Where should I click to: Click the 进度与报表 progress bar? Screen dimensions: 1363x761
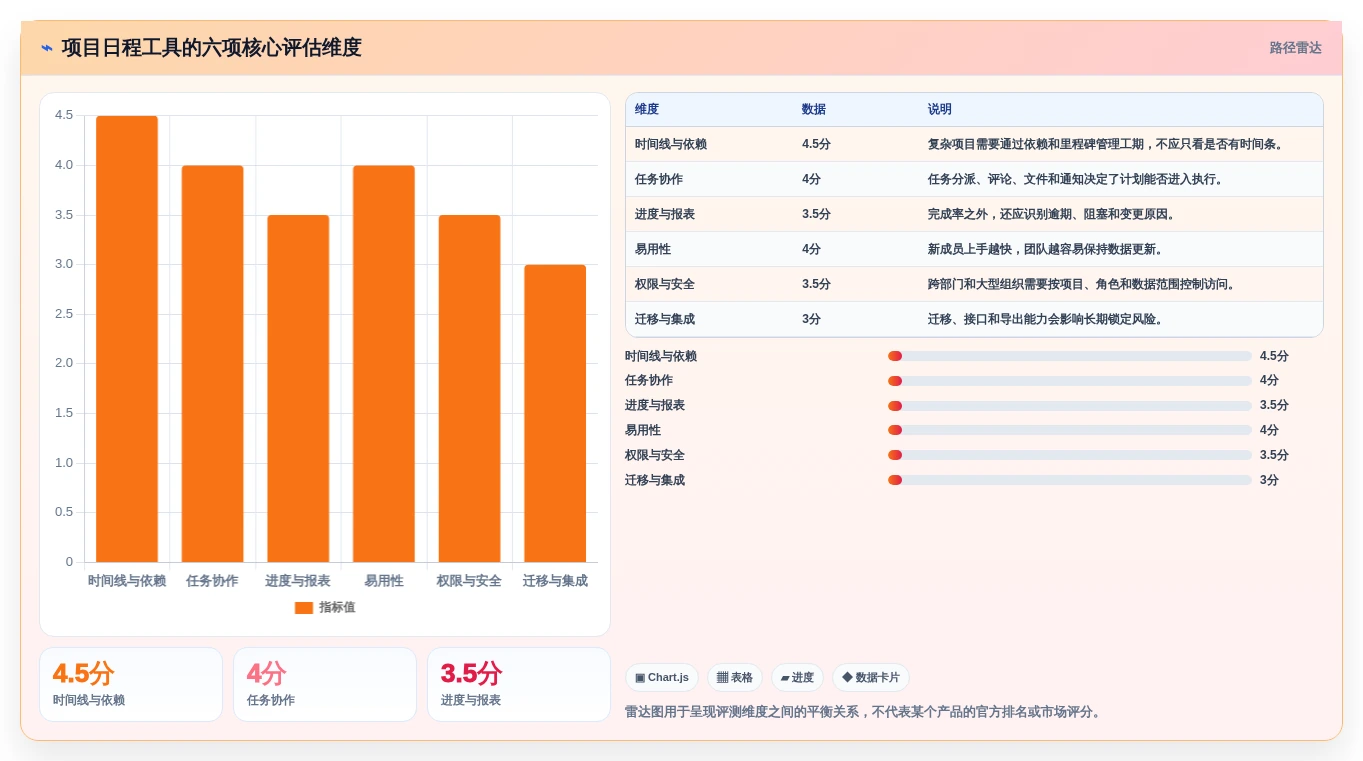[x=1069, y=406]
